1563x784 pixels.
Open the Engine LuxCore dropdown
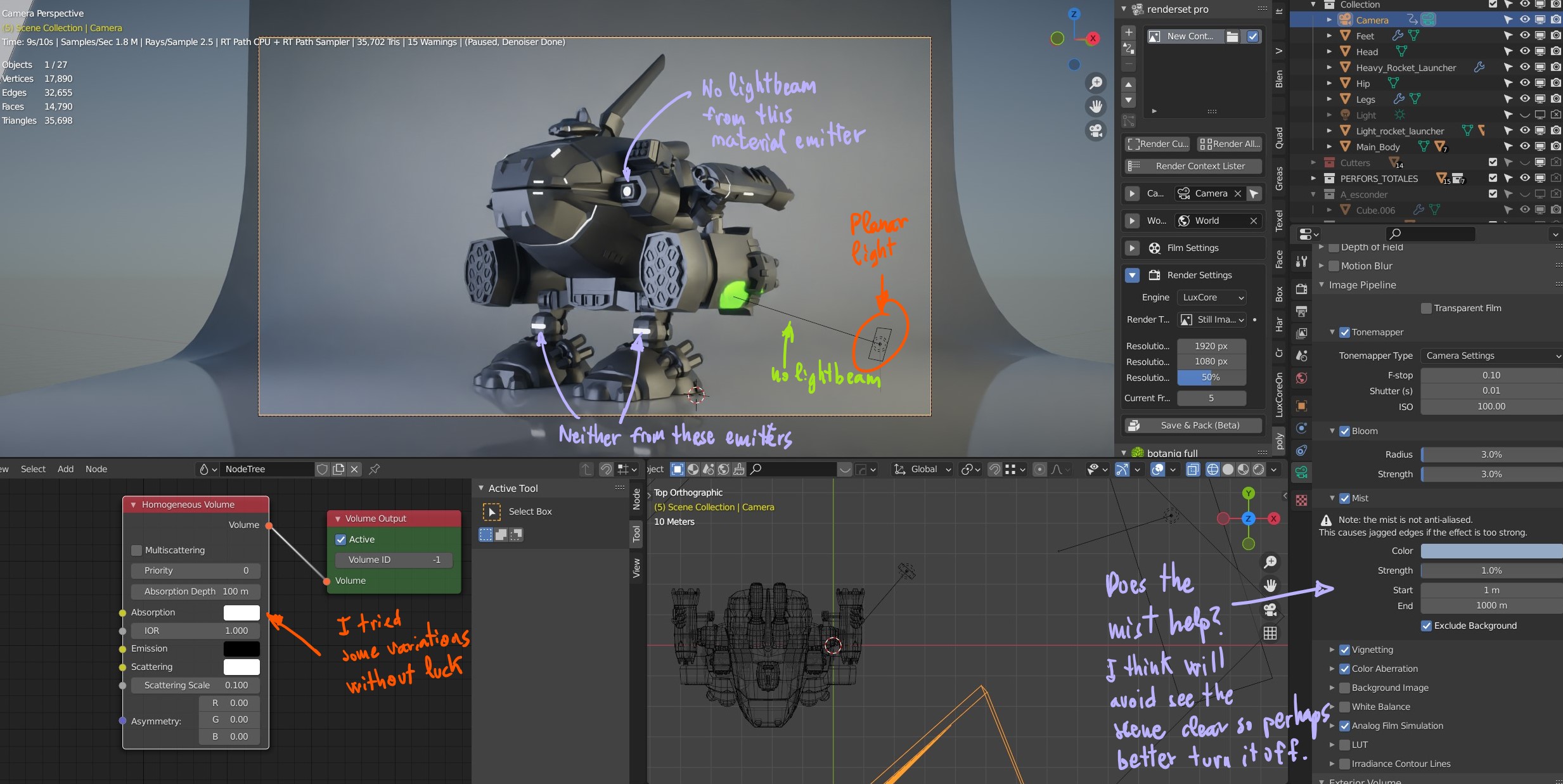(x=1212, y=297)
